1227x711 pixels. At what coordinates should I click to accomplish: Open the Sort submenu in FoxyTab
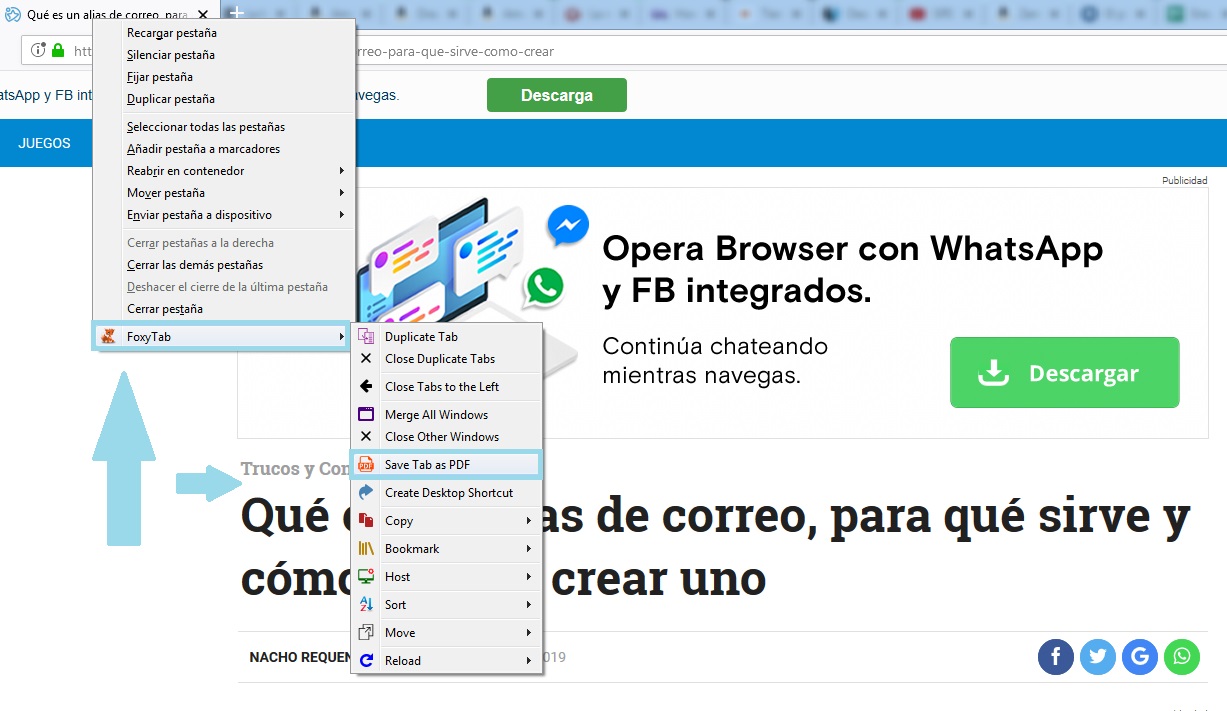coord(395,604)
